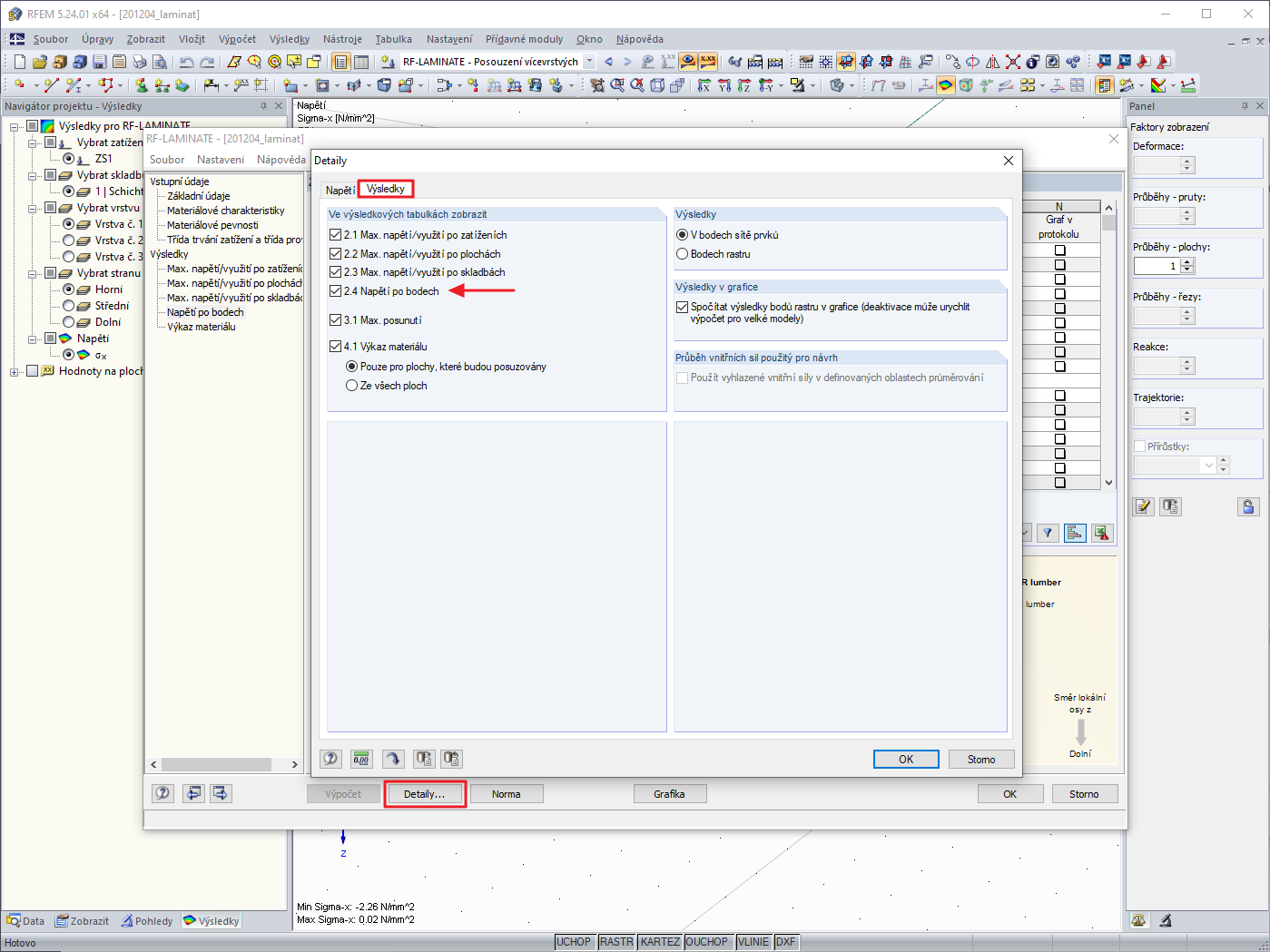Click the view in X direction icon

(704, 85)
